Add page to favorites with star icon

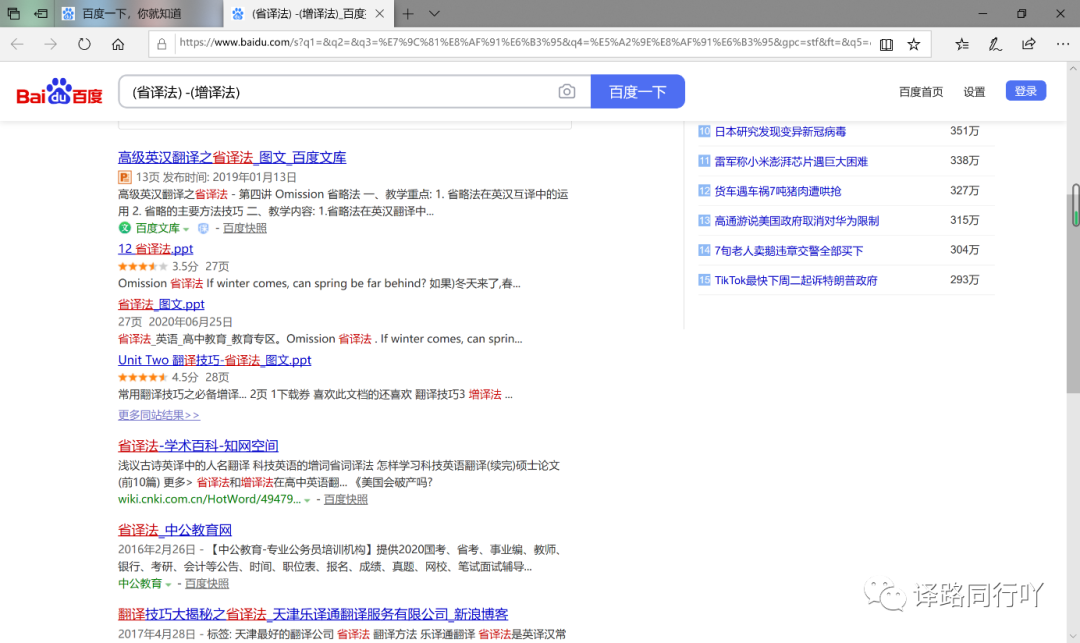pos(913,45)
